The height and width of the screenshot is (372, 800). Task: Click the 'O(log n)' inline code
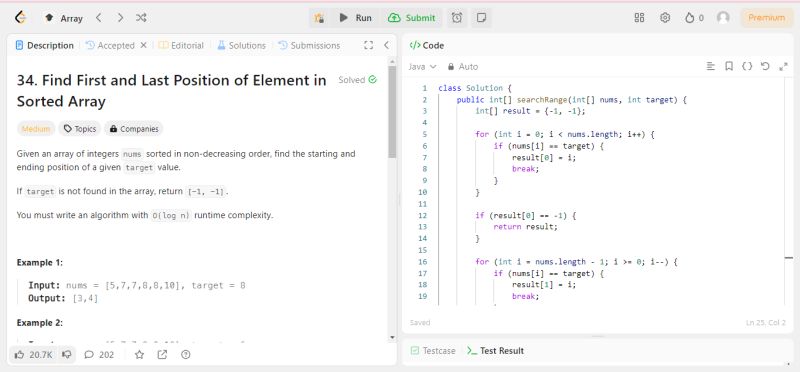click(171, 215)
